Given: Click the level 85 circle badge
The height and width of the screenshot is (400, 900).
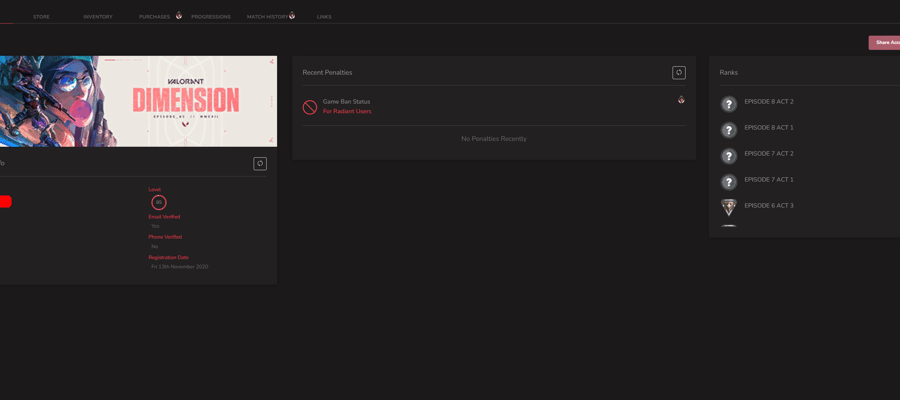Looking at the screenshot, I should (x=159, y=202).
